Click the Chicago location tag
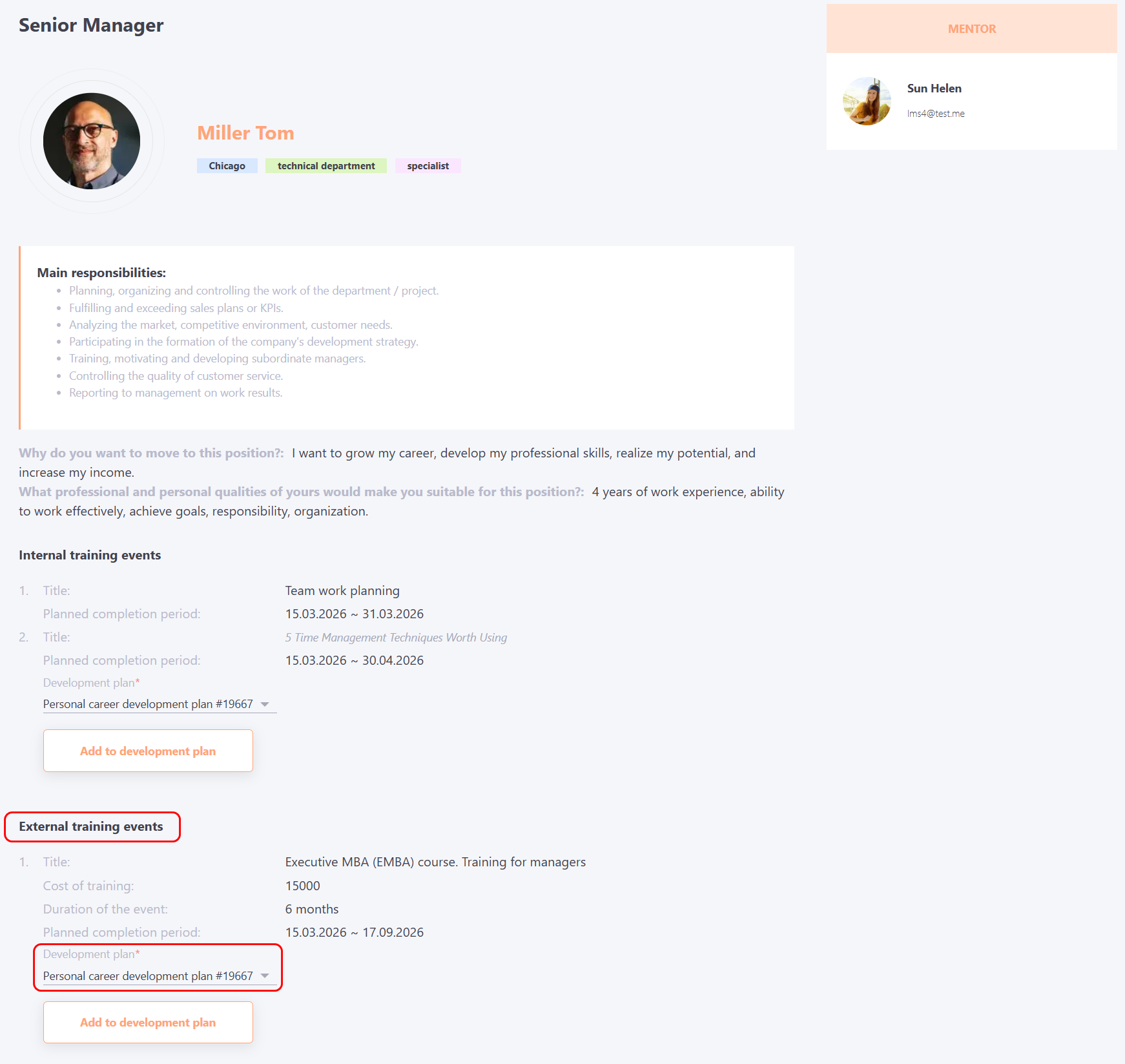 (227, 166)
